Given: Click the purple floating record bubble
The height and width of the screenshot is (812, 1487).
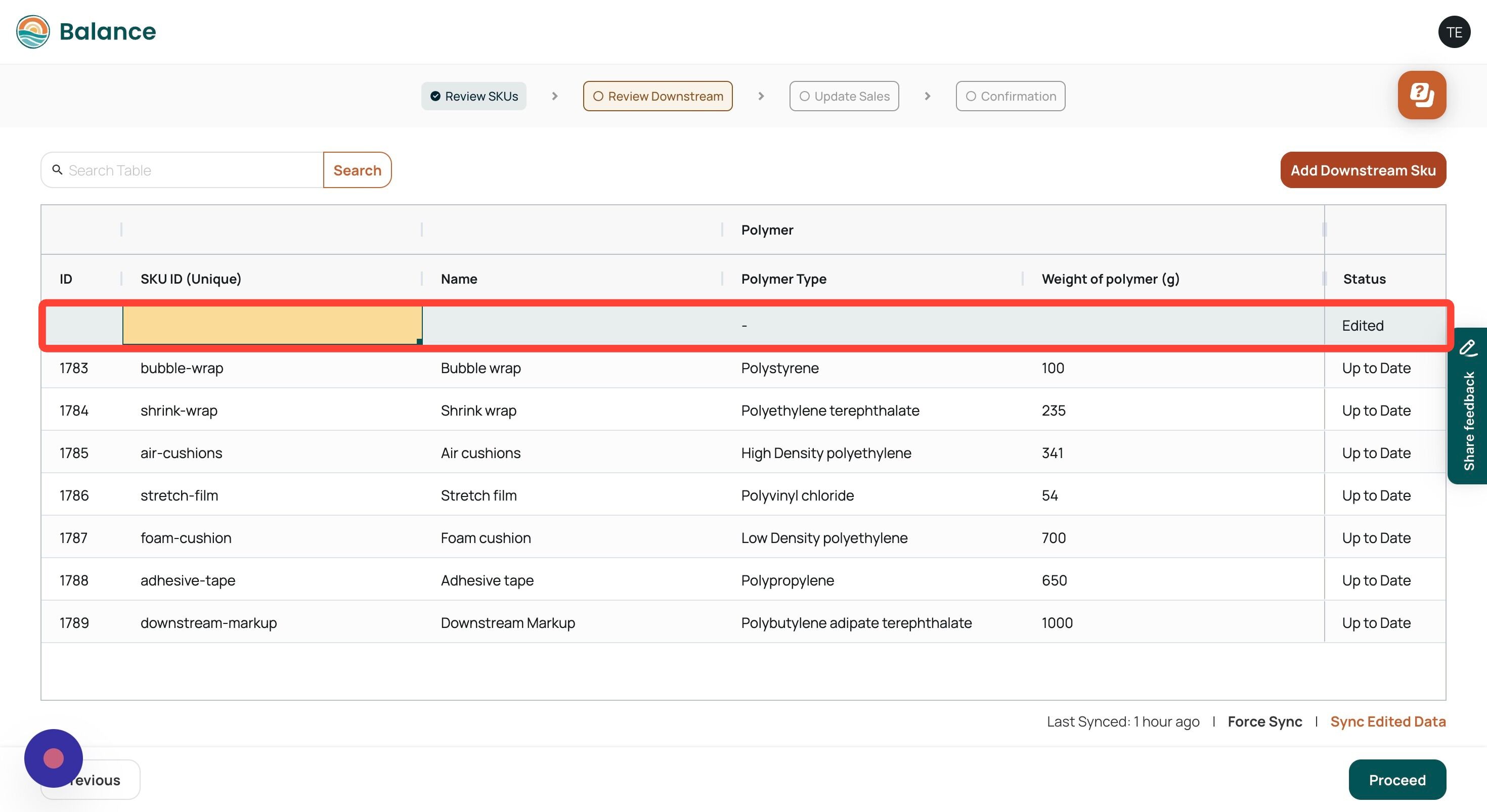Looking at the screenshot, I should [x=54, y=758].
